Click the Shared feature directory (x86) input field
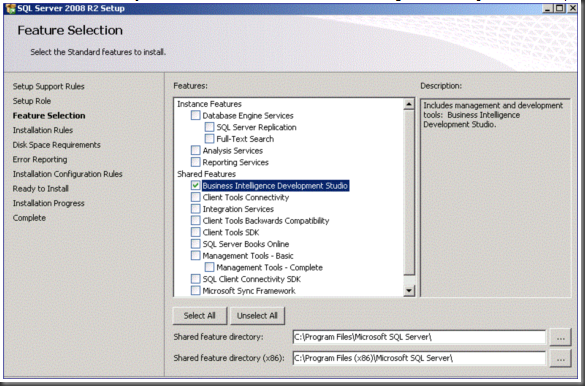 coord(419,358)
